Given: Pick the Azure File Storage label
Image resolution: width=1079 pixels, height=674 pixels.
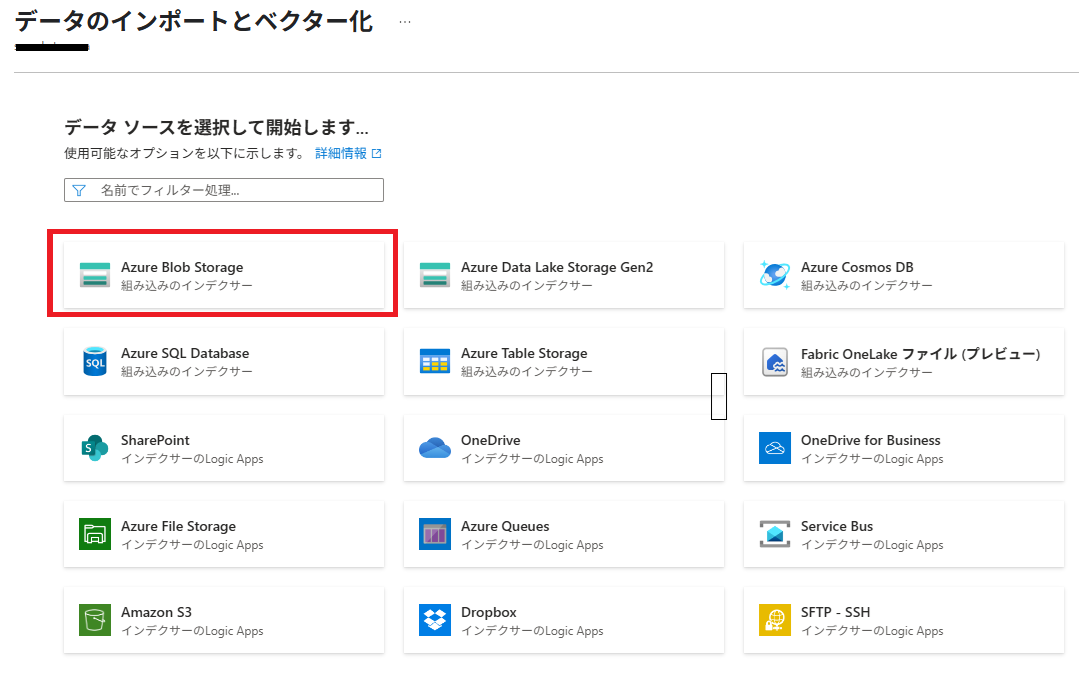Looking at the screenshot, I should coord(178,526).
